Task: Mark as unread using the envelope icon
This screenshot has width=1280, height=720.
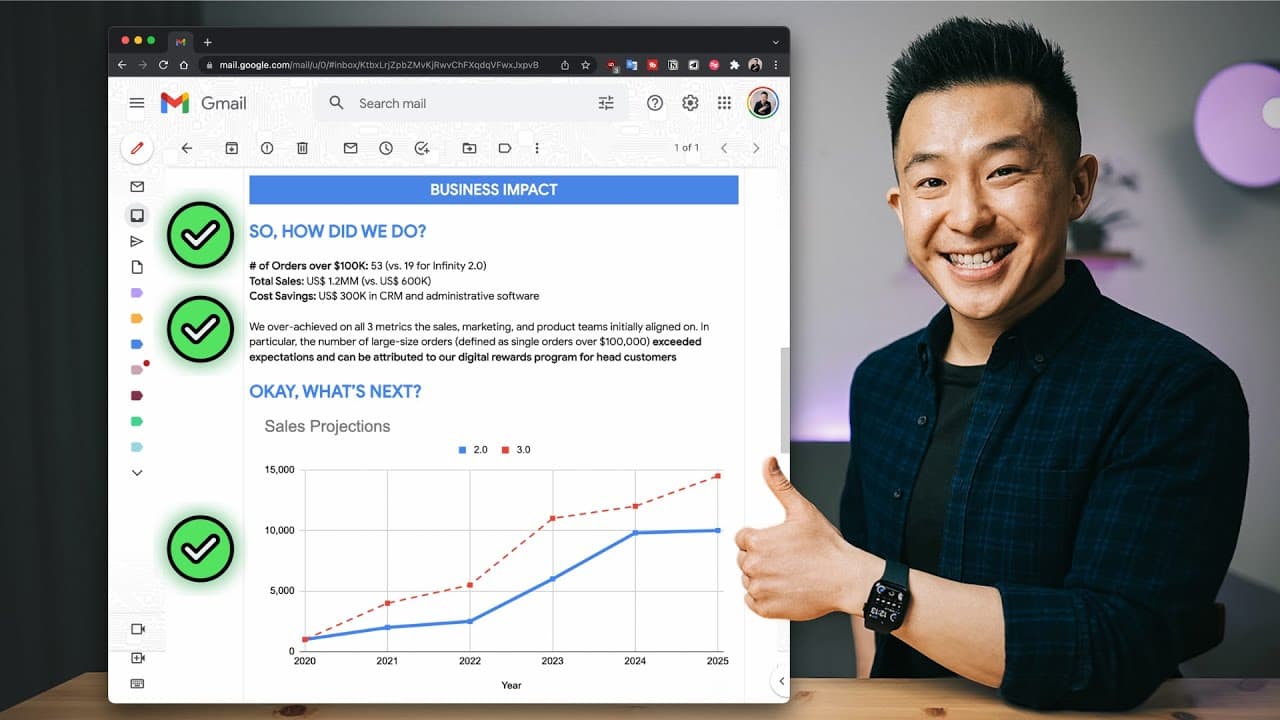Action: [350, 148]
